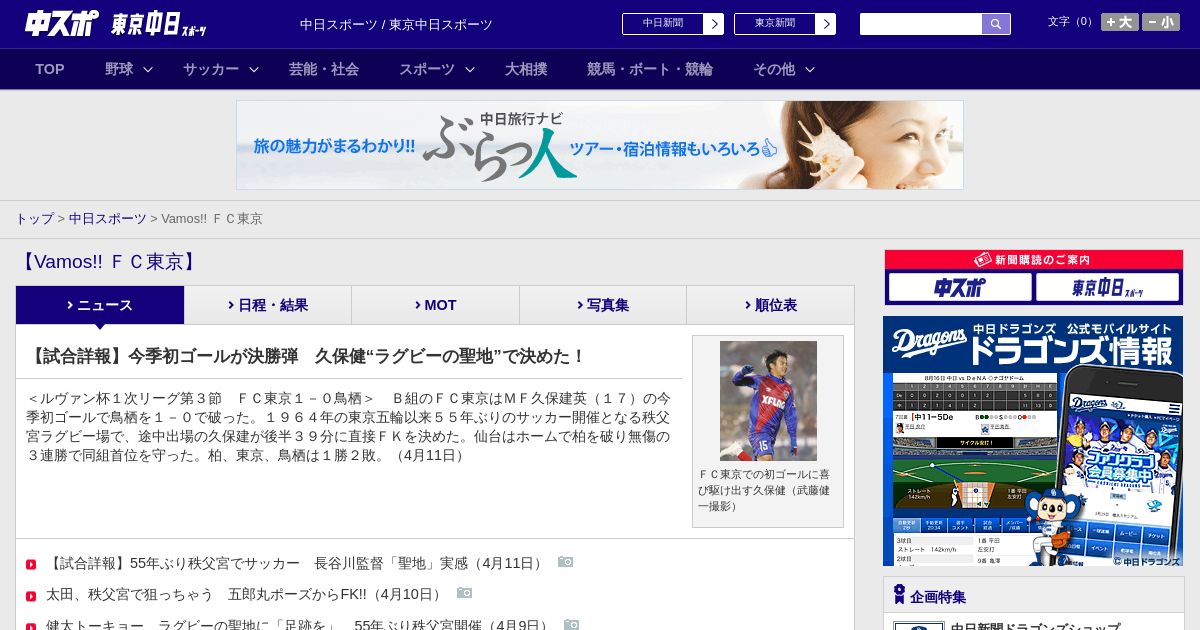Click the photo caption ＦＣ東京での初ゴールに喜び
The image size is (1200, 630).
767,490
